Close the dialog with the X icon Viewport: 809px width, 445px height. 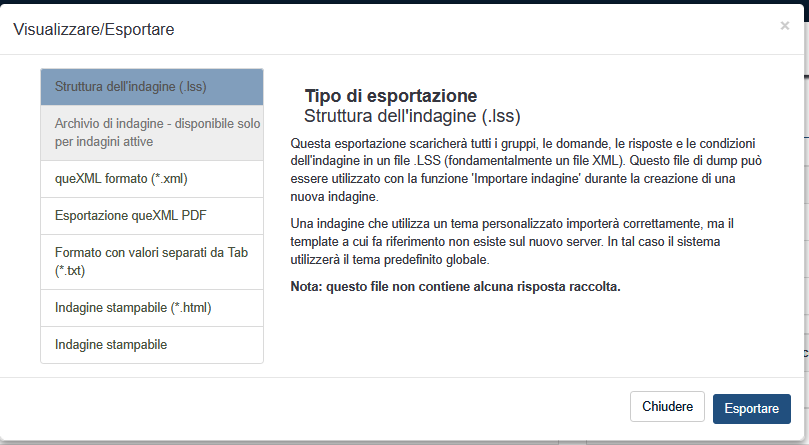pos(784,26)
